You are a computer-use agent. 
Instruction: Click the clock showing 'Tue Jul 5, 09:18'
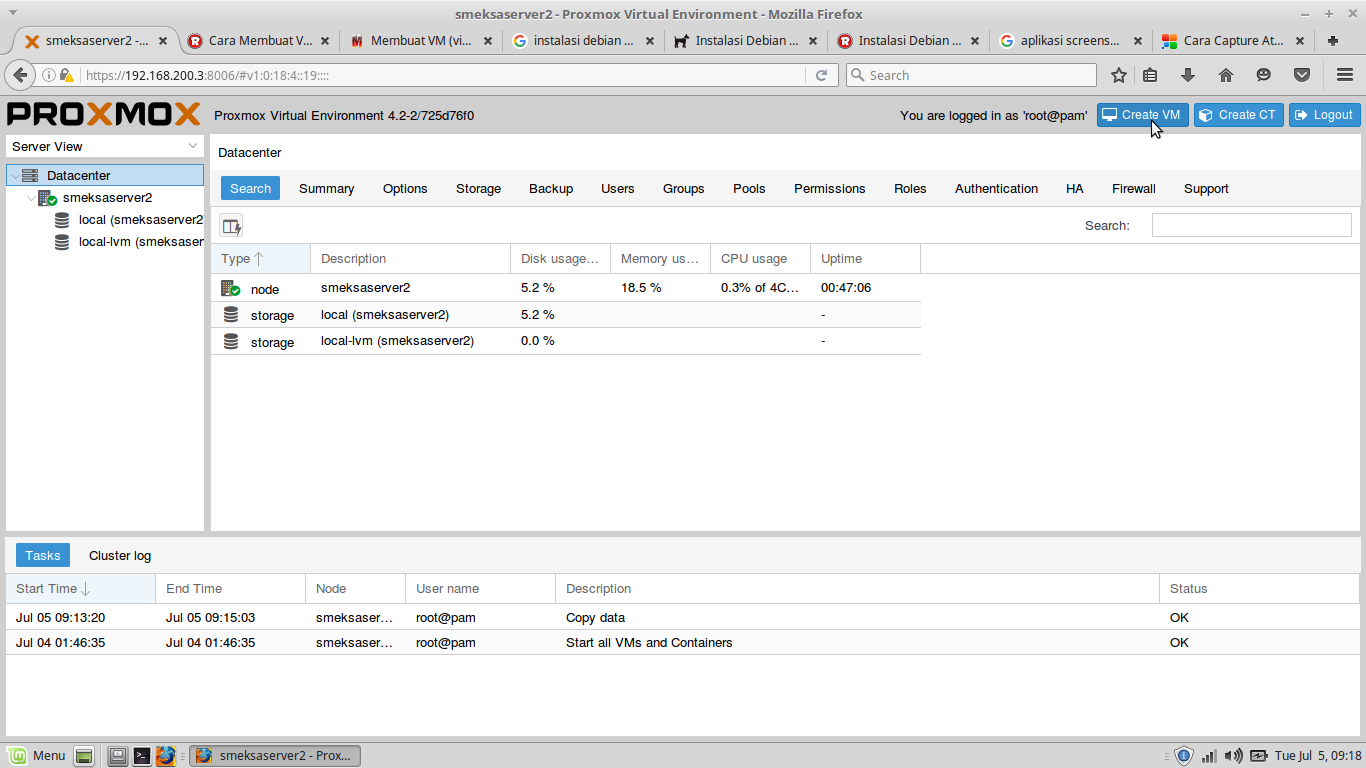click(x=1318, y=756)
